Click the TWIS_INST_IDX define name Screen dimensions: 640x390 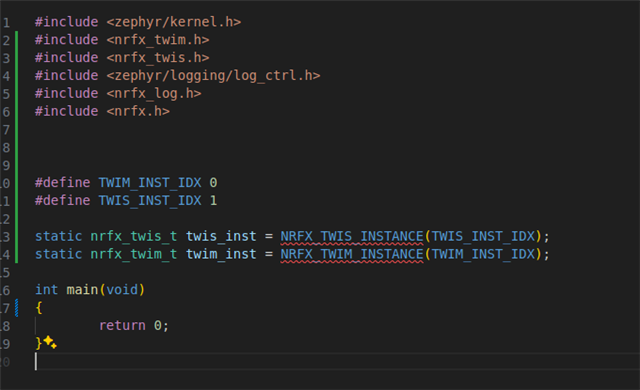[150, 201]
